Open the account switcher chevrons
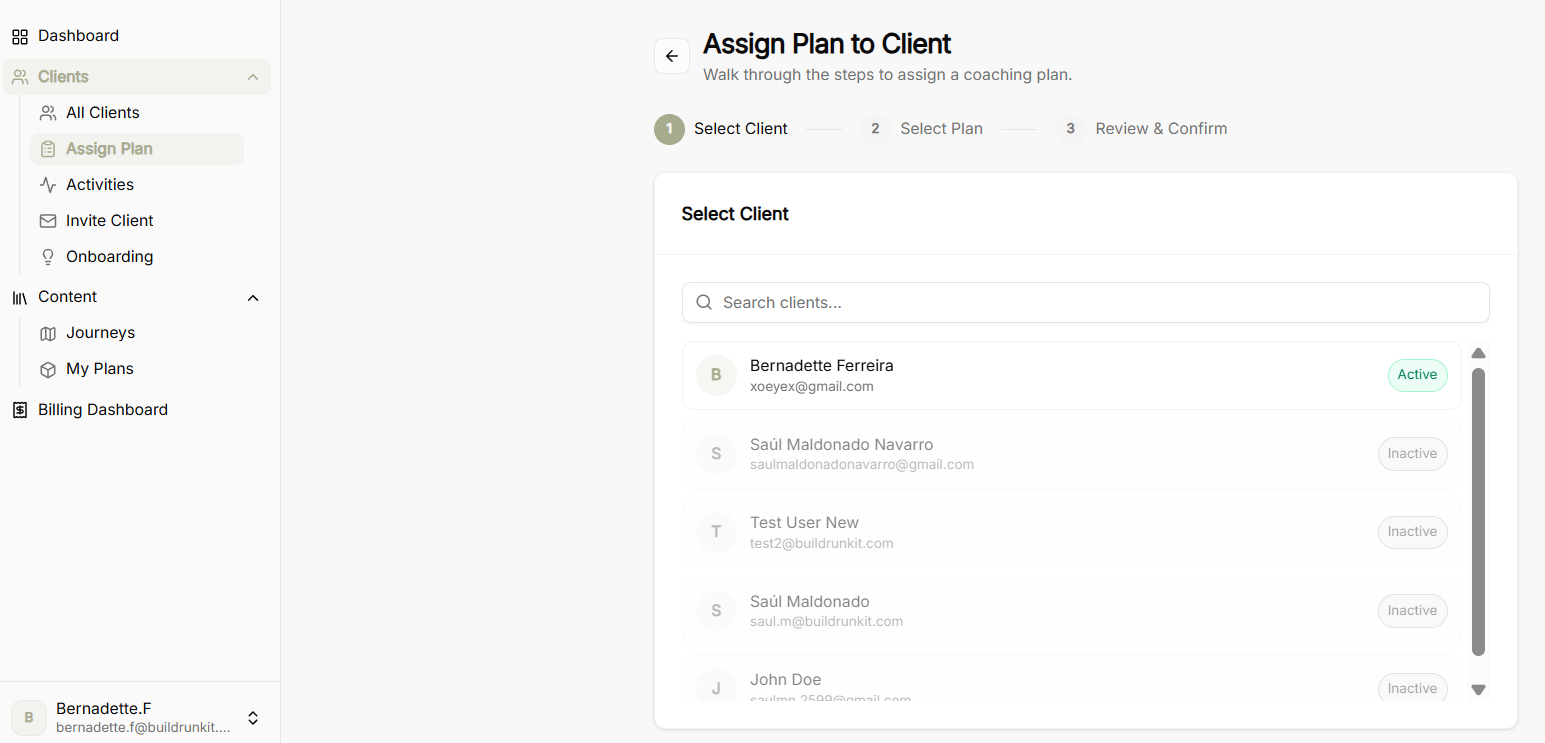This screenshot has height=743, width=1545. tap(253, 717)
